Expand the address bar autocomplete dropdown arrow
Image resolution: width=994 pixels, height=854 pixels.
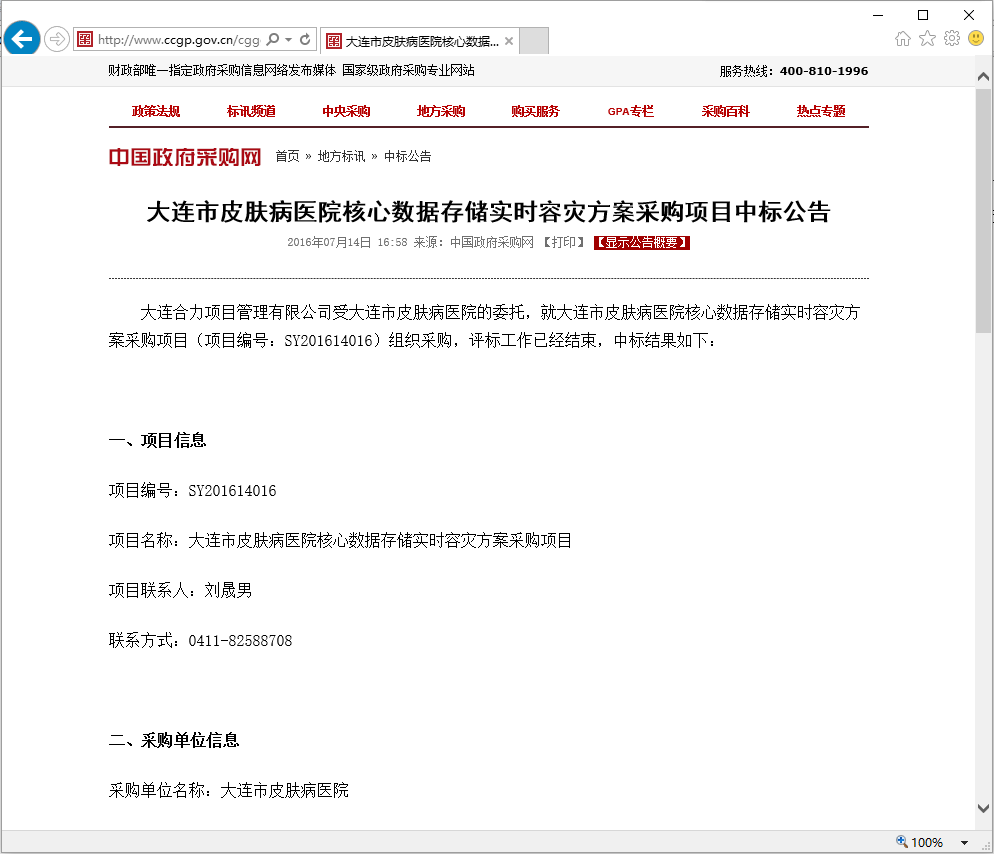coord(289,40)
